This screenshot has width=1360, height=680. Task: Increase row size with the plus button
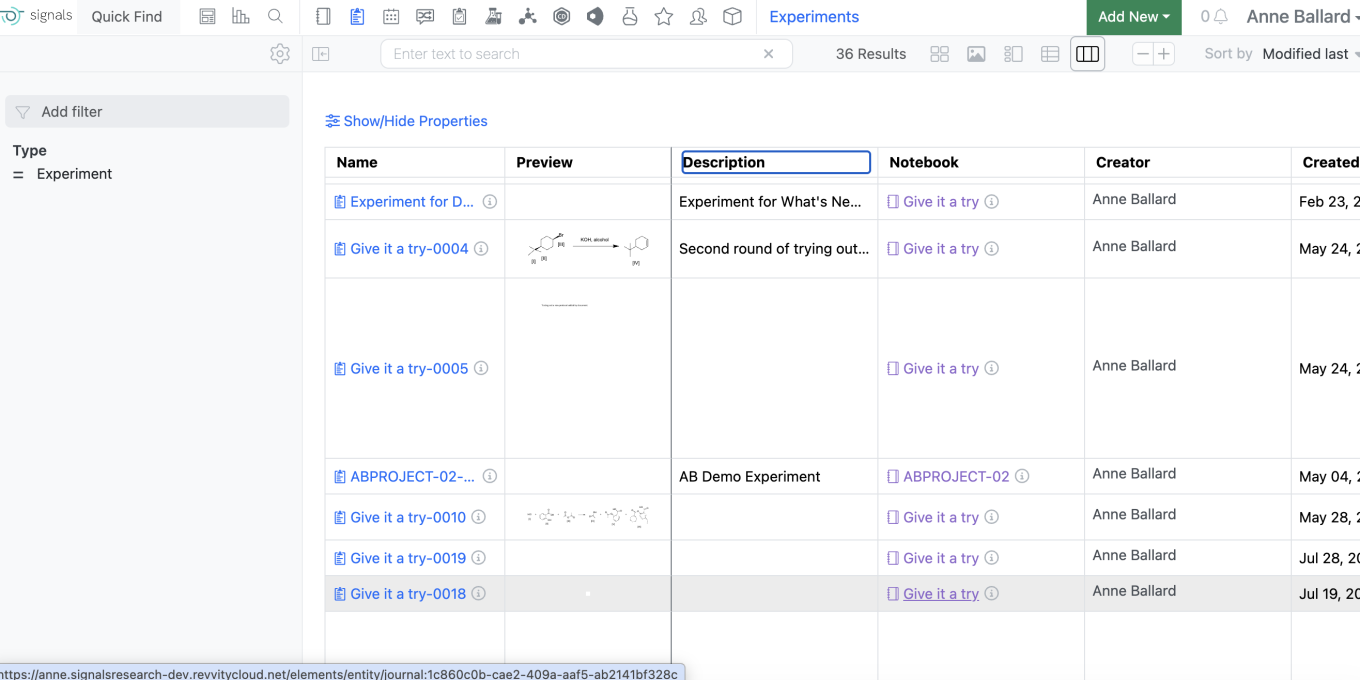point(1164,54)
